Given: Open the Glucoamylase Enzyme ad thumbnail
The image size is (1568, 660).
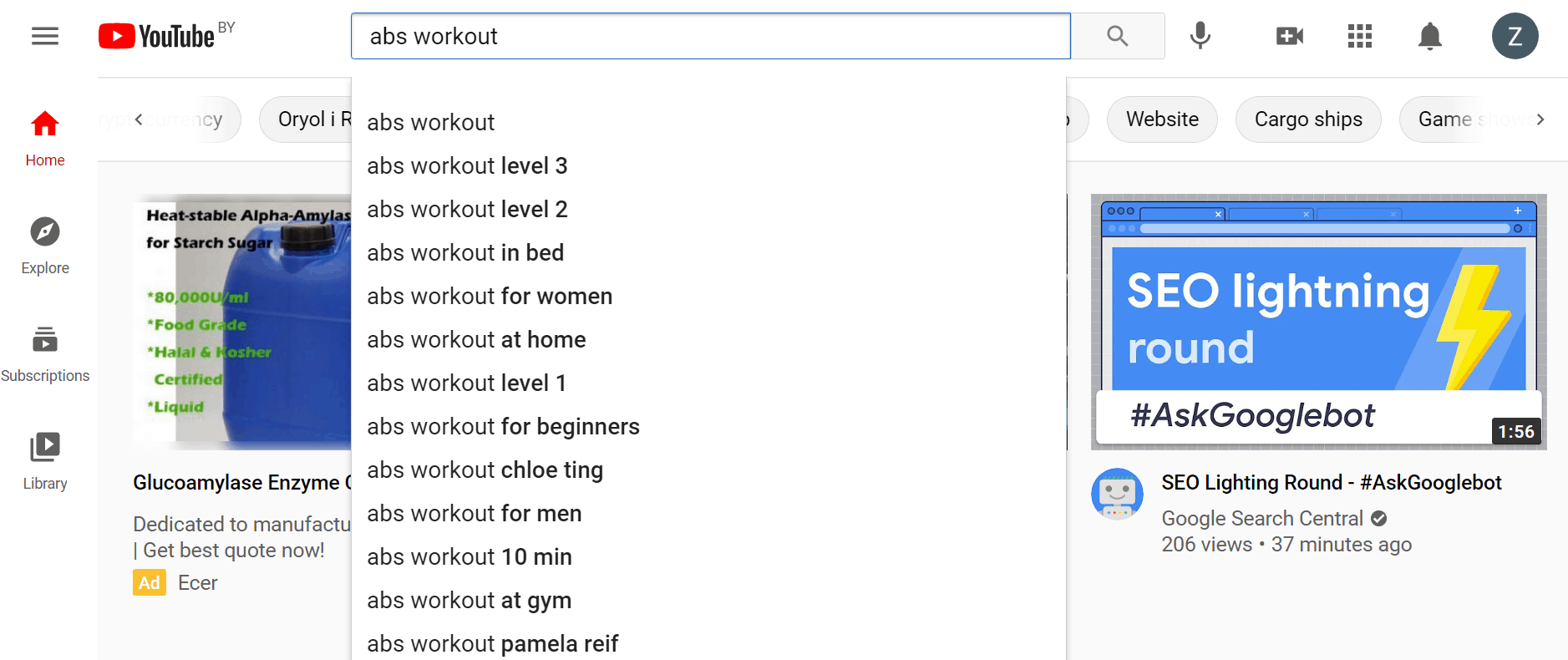Looking at the screenshot, I should (x=242, y=322).
